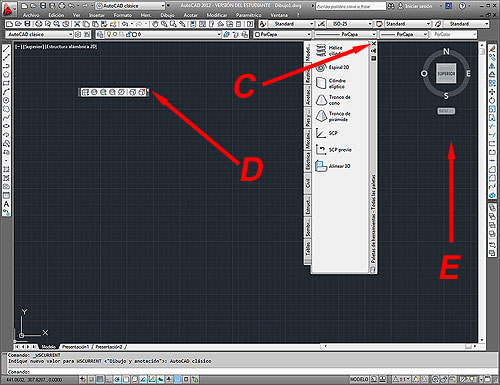Select the Tronco de cono tool
This screenshot has width=500, height=385.
333,100
